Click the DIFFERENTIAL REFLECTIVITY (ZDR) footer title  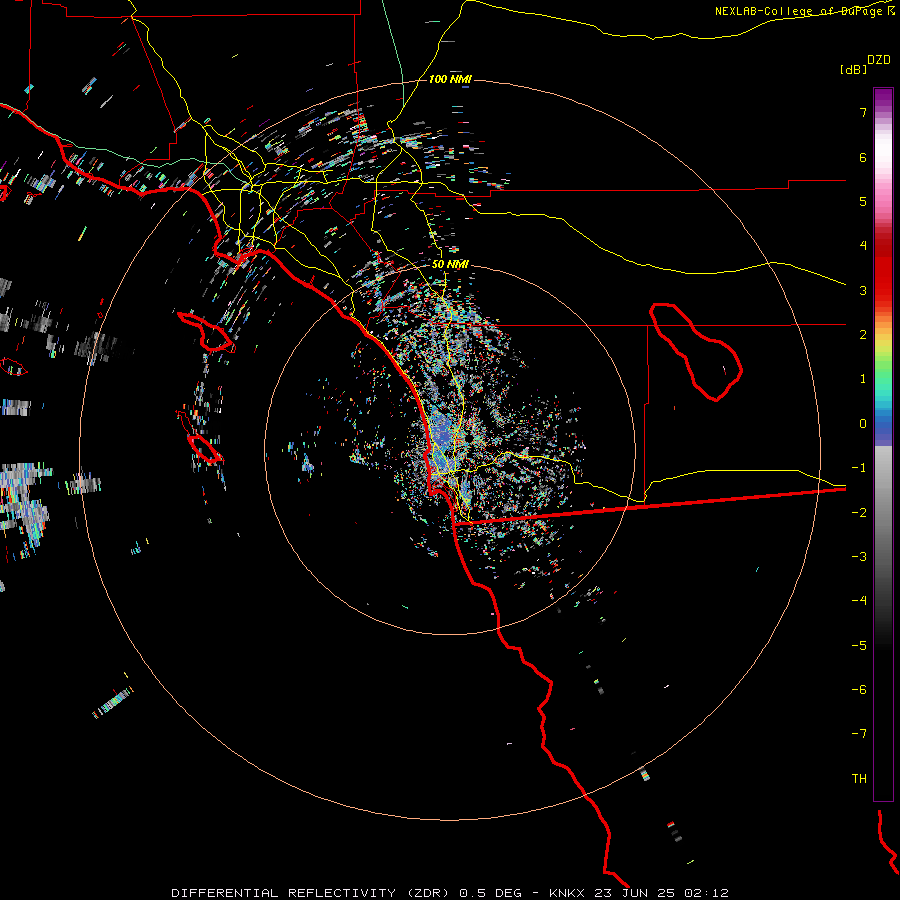click(310, 893)
